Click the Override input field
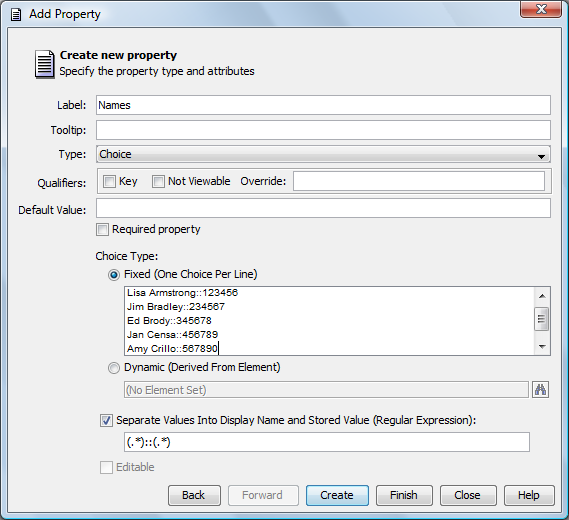Screen dimensions: 569x520 pos(419,181)
